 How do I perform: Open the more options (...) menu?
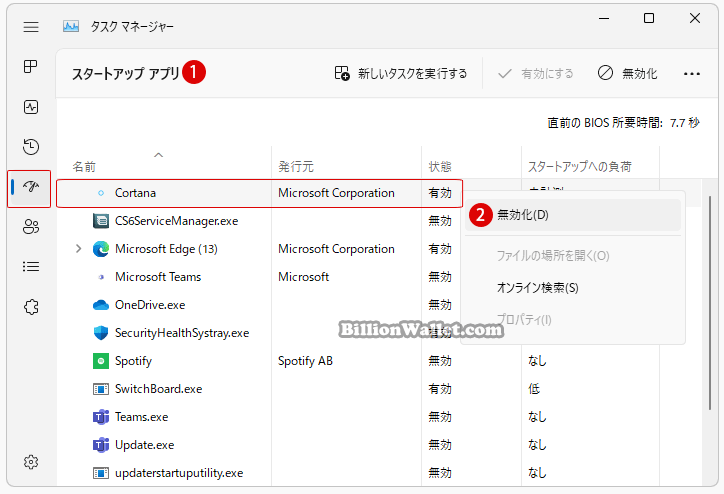(x=692, y=74)
